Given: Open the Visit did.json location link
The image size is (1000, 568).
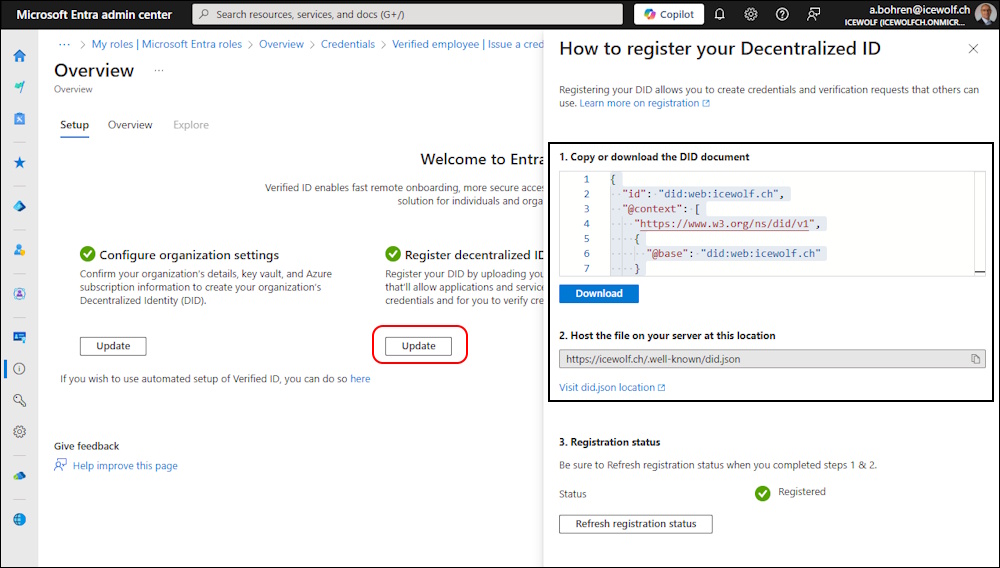Looking at the screenshot, I should coord(612,387).
